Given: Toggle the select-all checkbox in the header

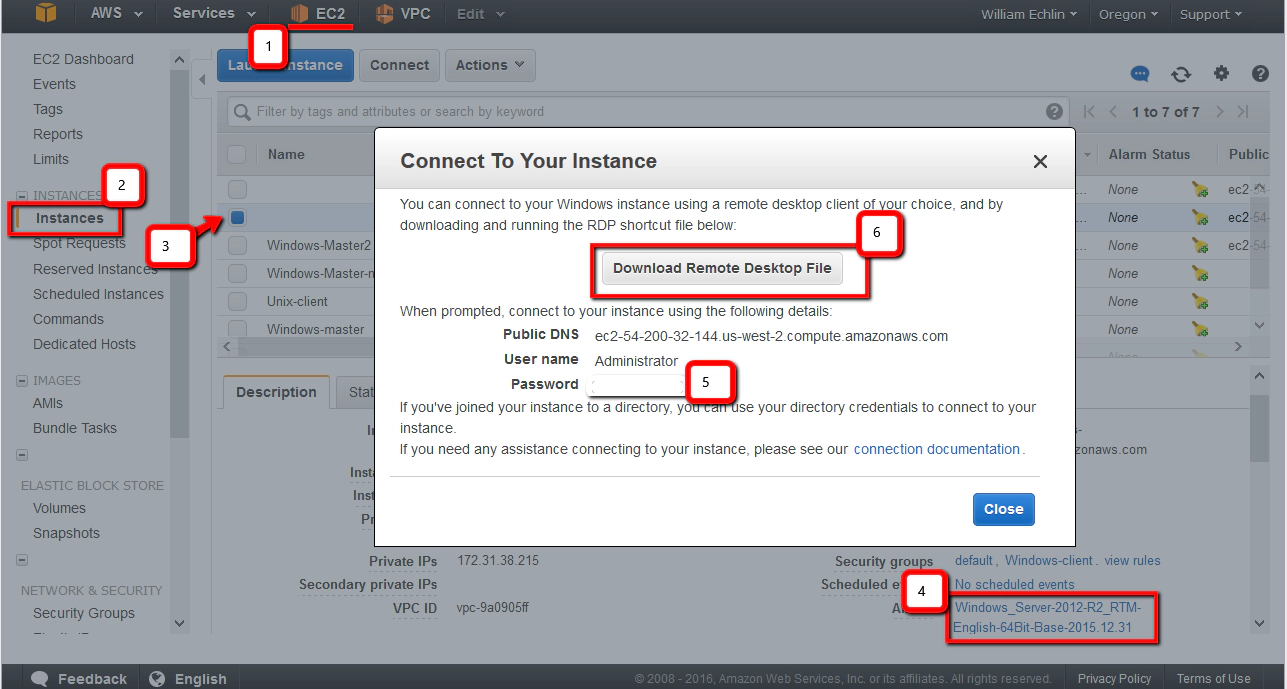Looking at the screenshot, I should [x=235, y=154].
